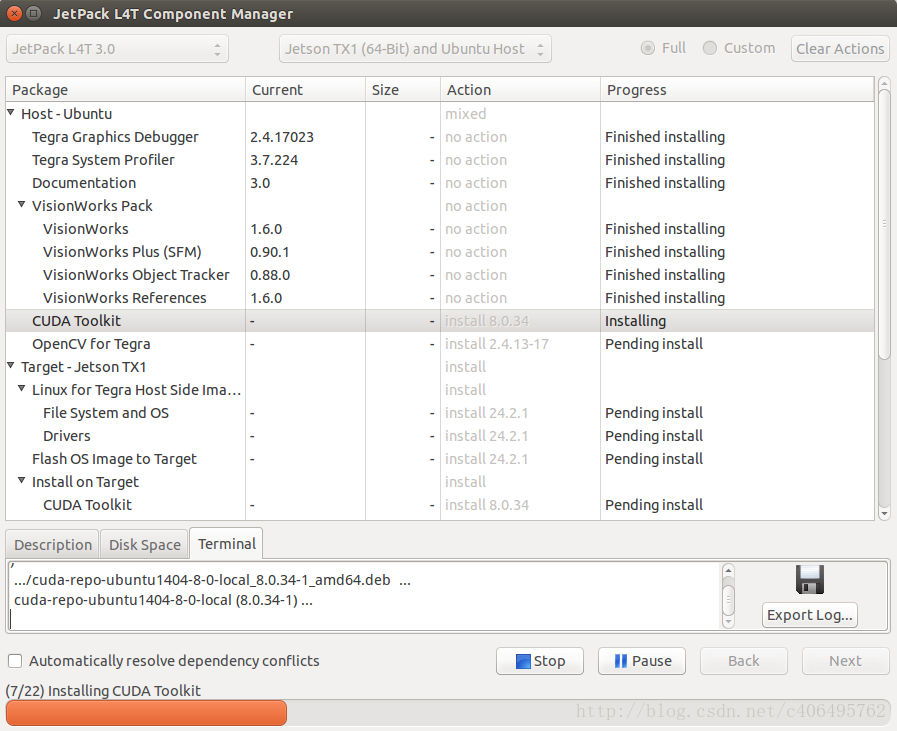Click the Action column header

click(x=520, y=90)
